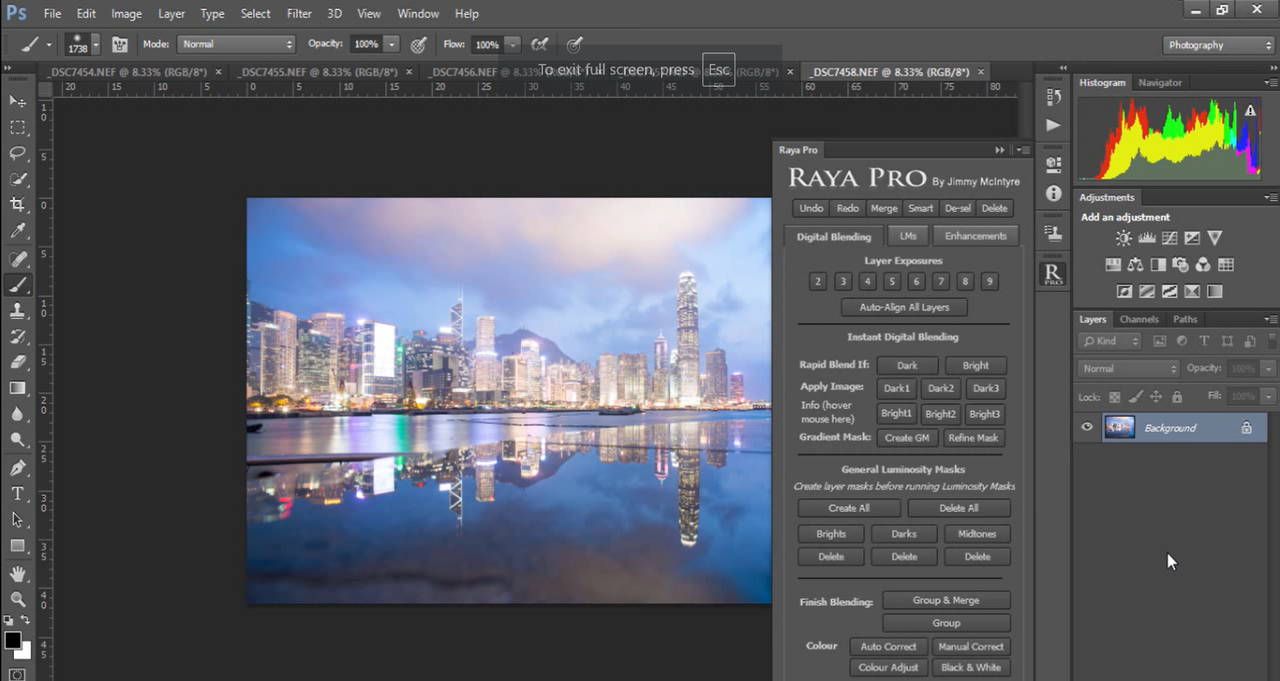Select the Blur tool
This screenshot has width=1280, height=681.
17,414
